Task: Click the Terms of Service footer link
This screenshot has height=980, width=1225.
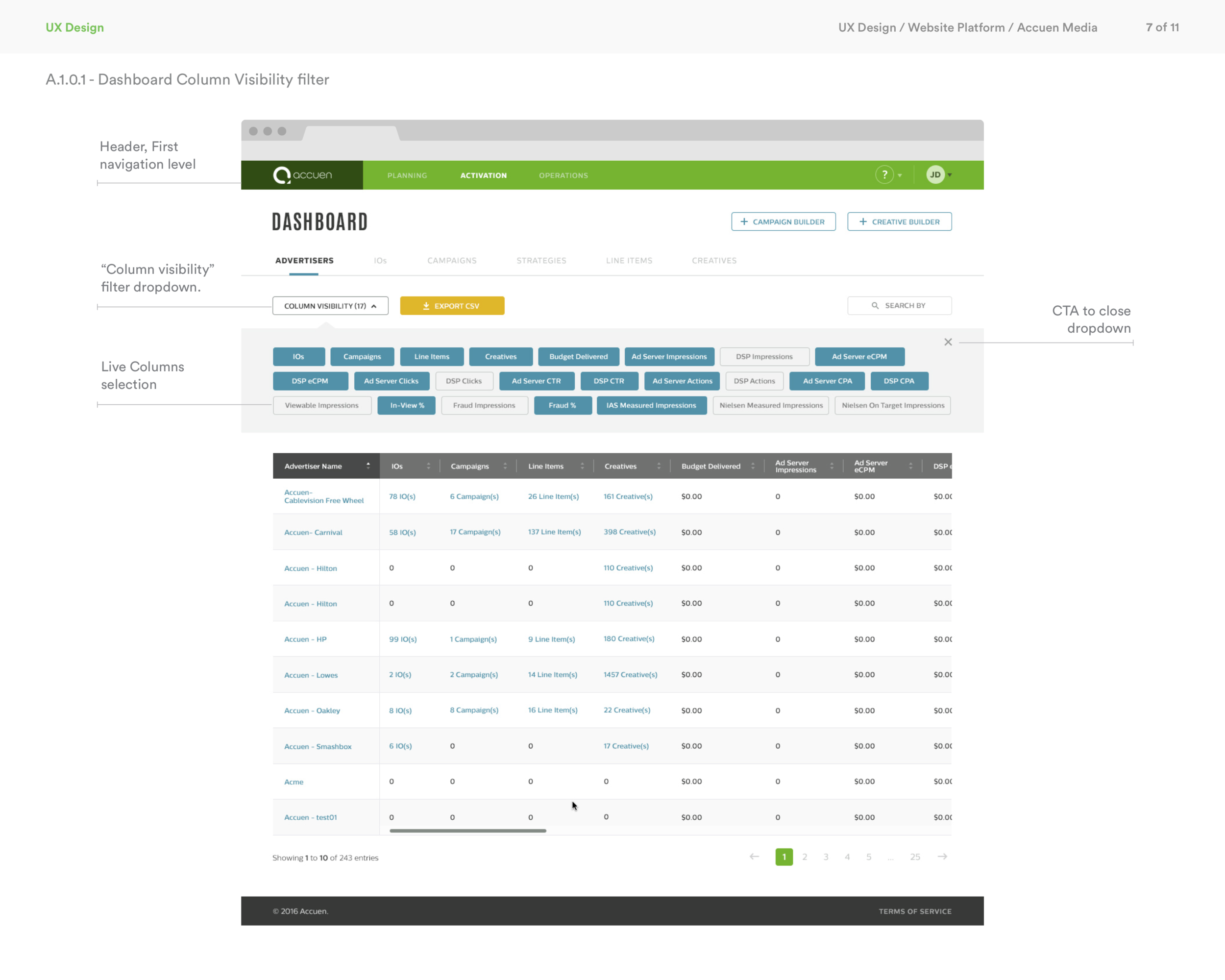Action: pos(915,911)
